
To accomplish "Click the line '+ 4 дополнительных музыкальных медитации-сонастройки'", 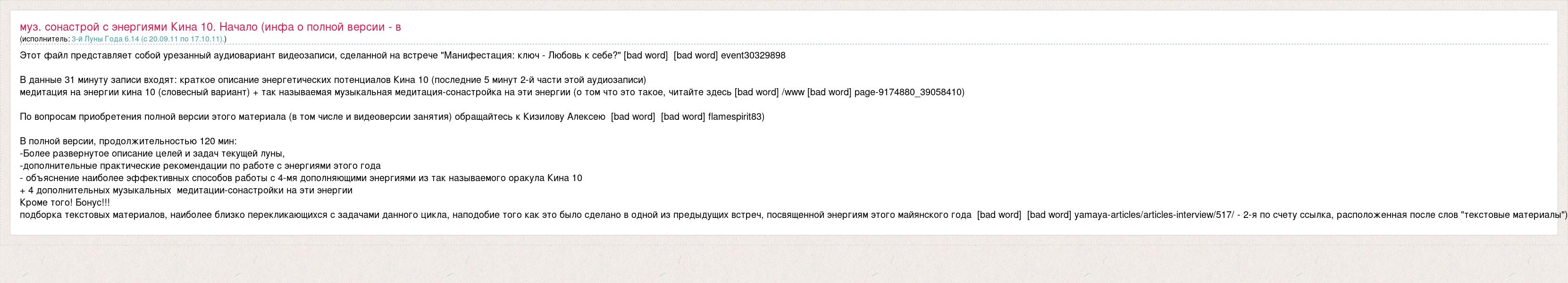I will [186, 191].
